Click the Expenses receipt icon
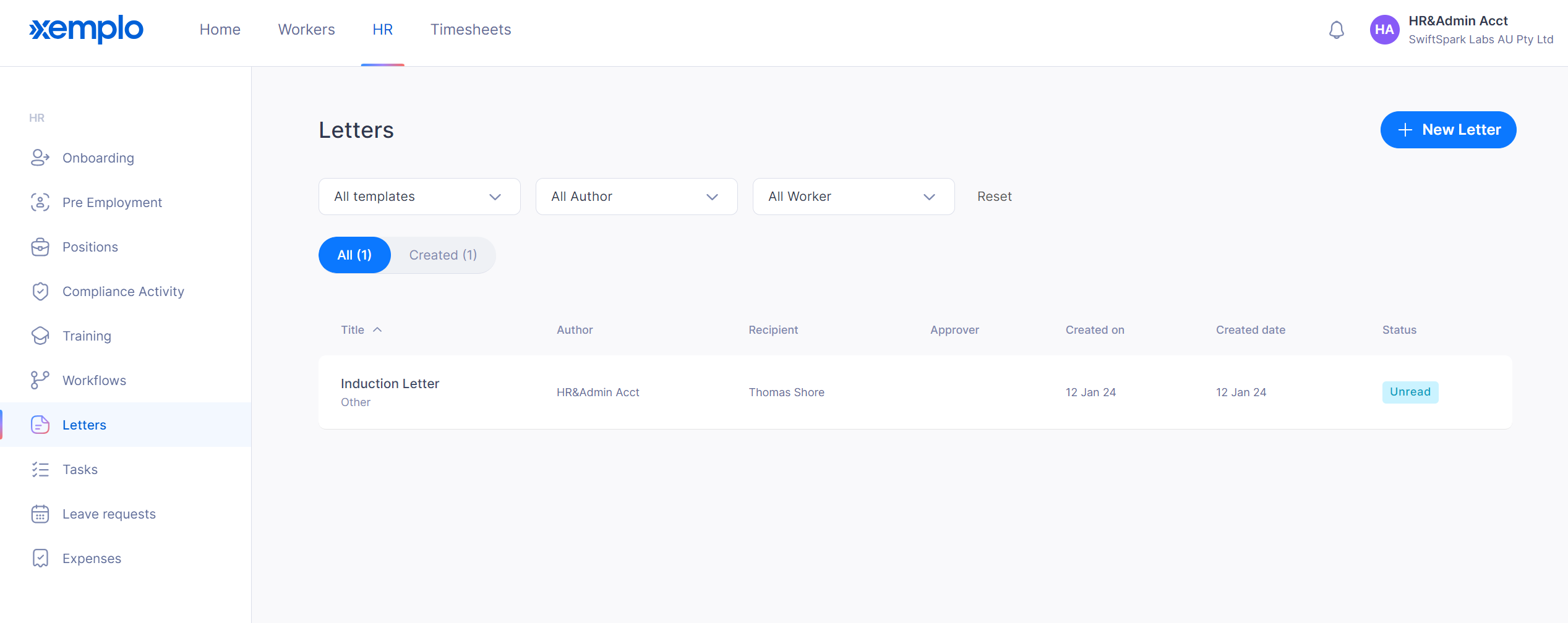This screenshot has height=623, width=1568. (40, 558)
